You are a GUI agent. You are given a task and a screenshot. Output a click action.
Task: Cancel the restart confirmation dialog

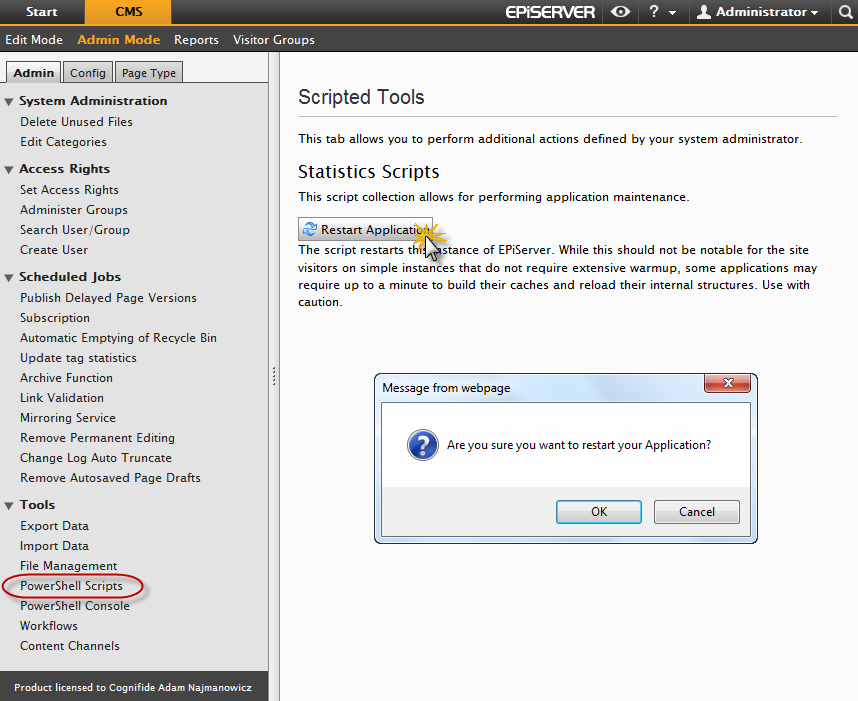[696, 511]
